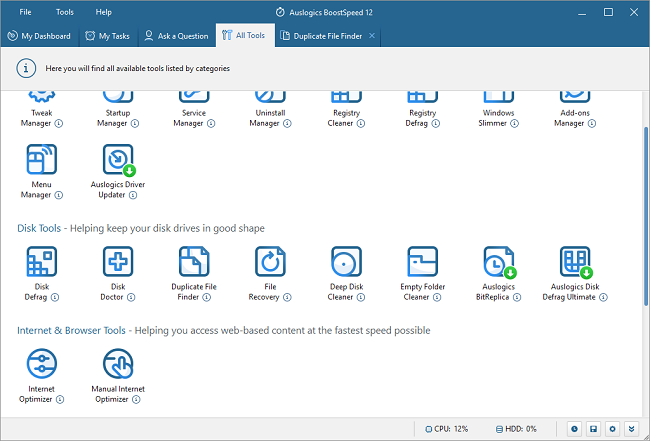Screen dimensions: 650x441
Task: Show info for Disk Doctor
Action: [x=131, y=297]
